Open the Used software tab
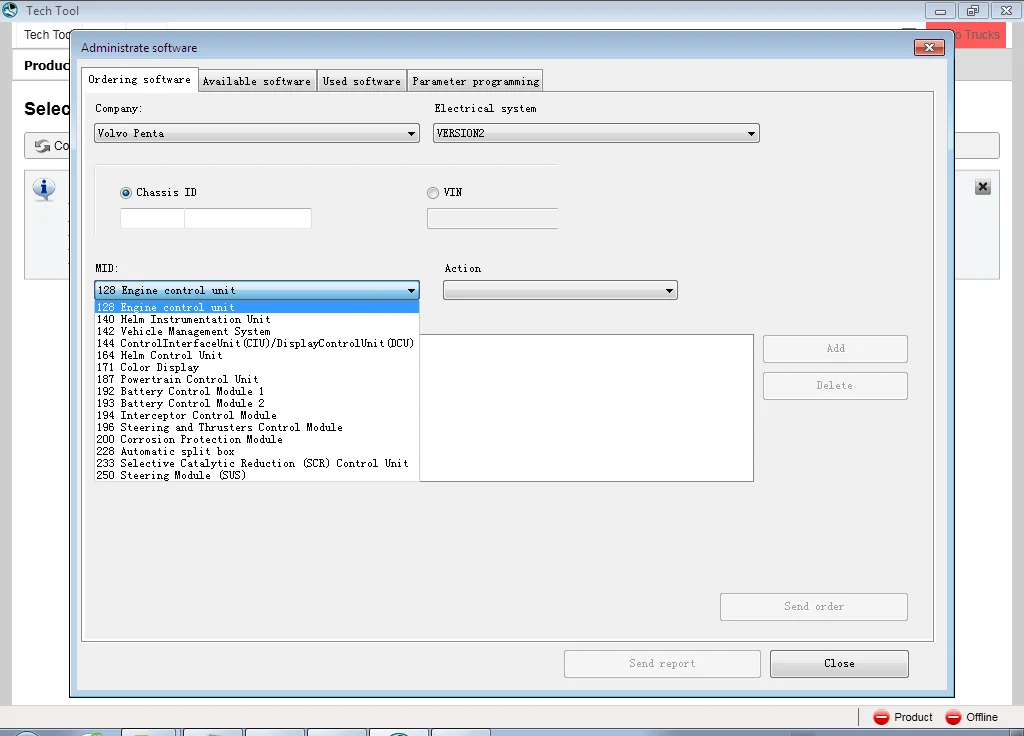1024x736 pixels. 362,81
